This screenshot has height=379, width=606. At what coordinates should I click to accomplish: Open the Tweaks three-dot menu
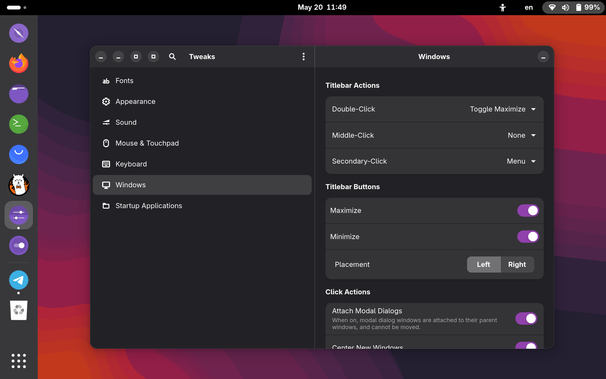[303, 57]
